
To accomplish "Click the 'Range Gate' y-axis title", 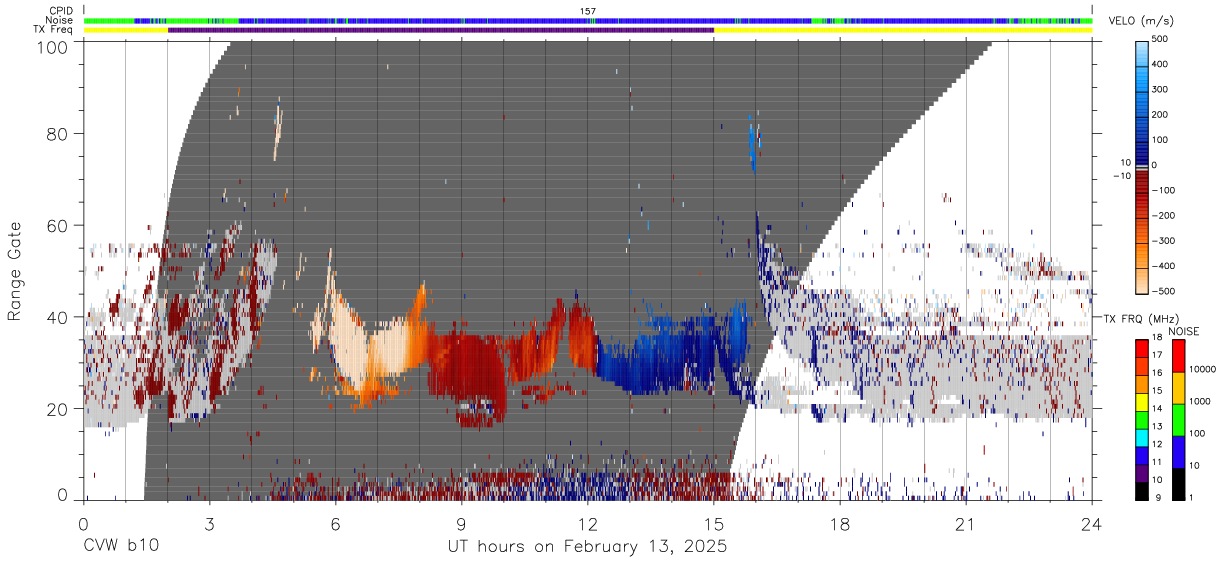I will pos(15,270).
